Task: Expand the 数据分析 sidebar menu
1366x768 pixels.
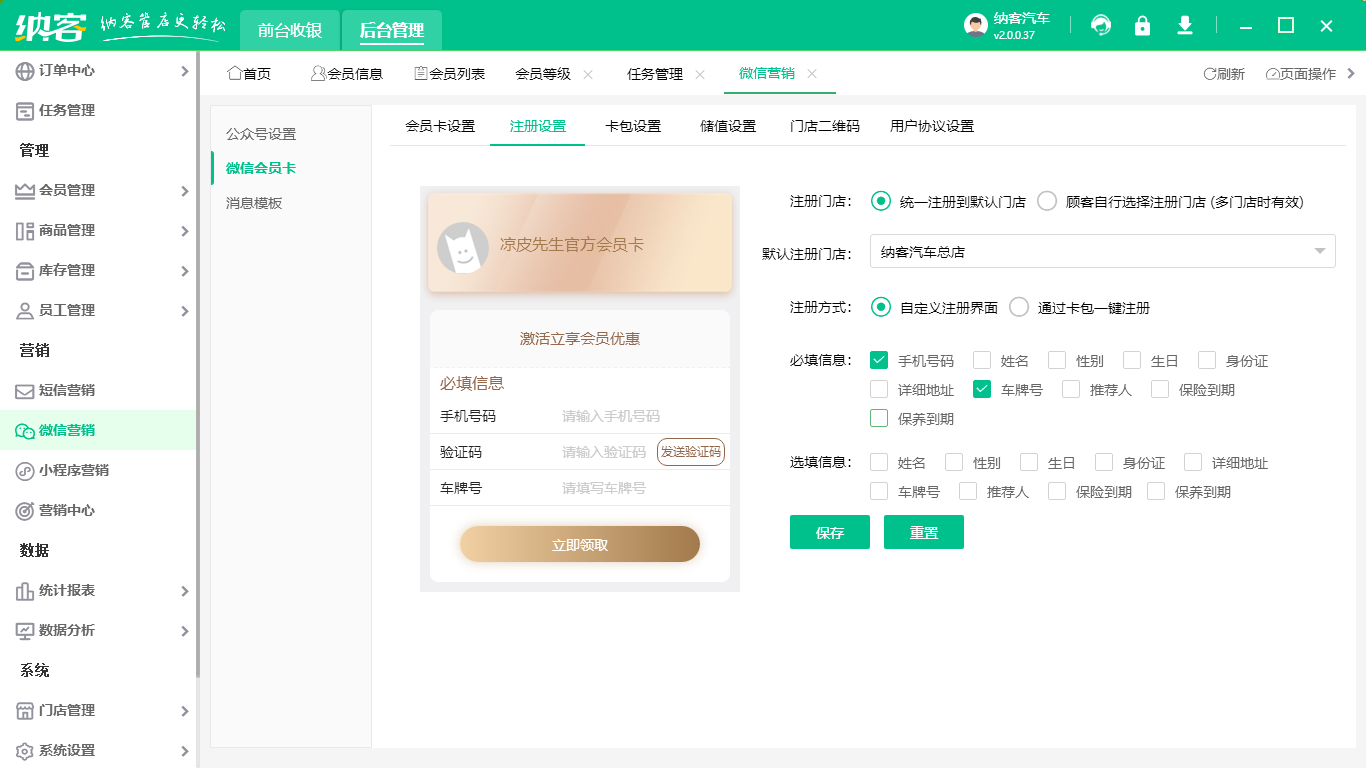Action: click(x=60, y=630)
